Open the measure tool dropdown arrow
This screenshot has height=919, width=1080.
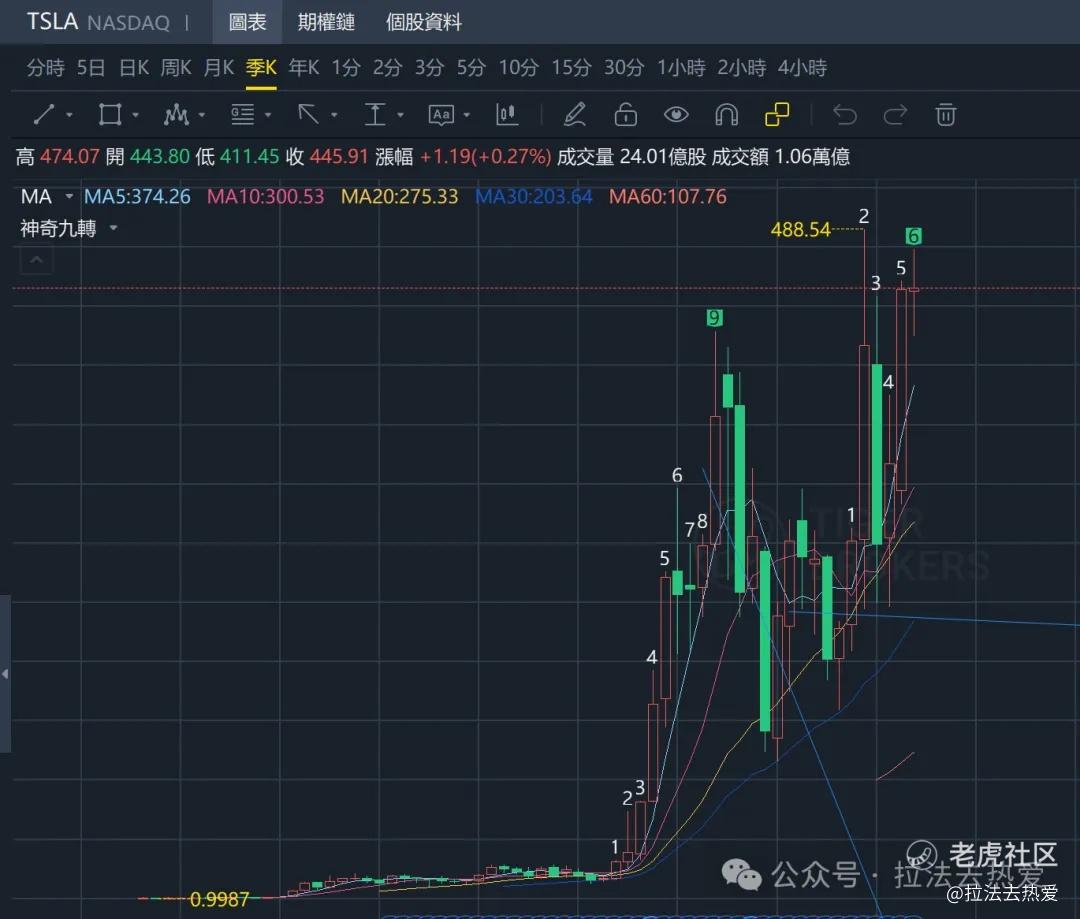[400, 115]
